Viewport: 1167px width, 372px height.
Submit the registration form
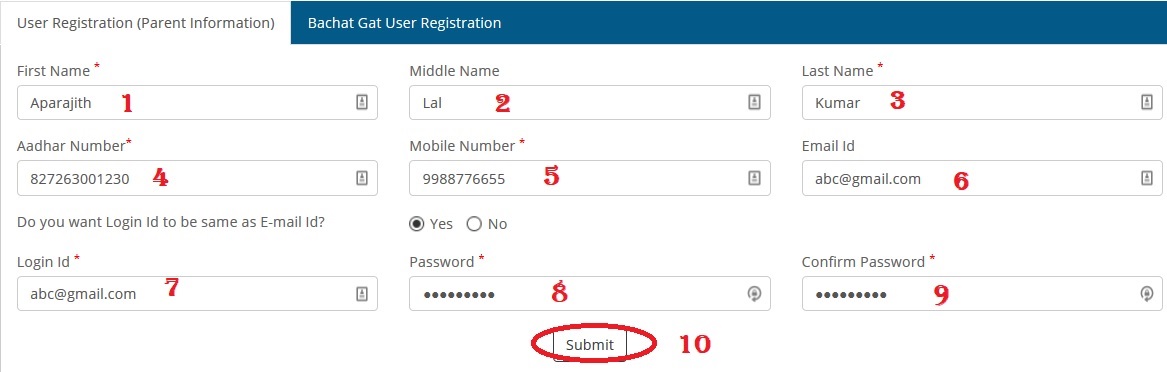[589, 344]
